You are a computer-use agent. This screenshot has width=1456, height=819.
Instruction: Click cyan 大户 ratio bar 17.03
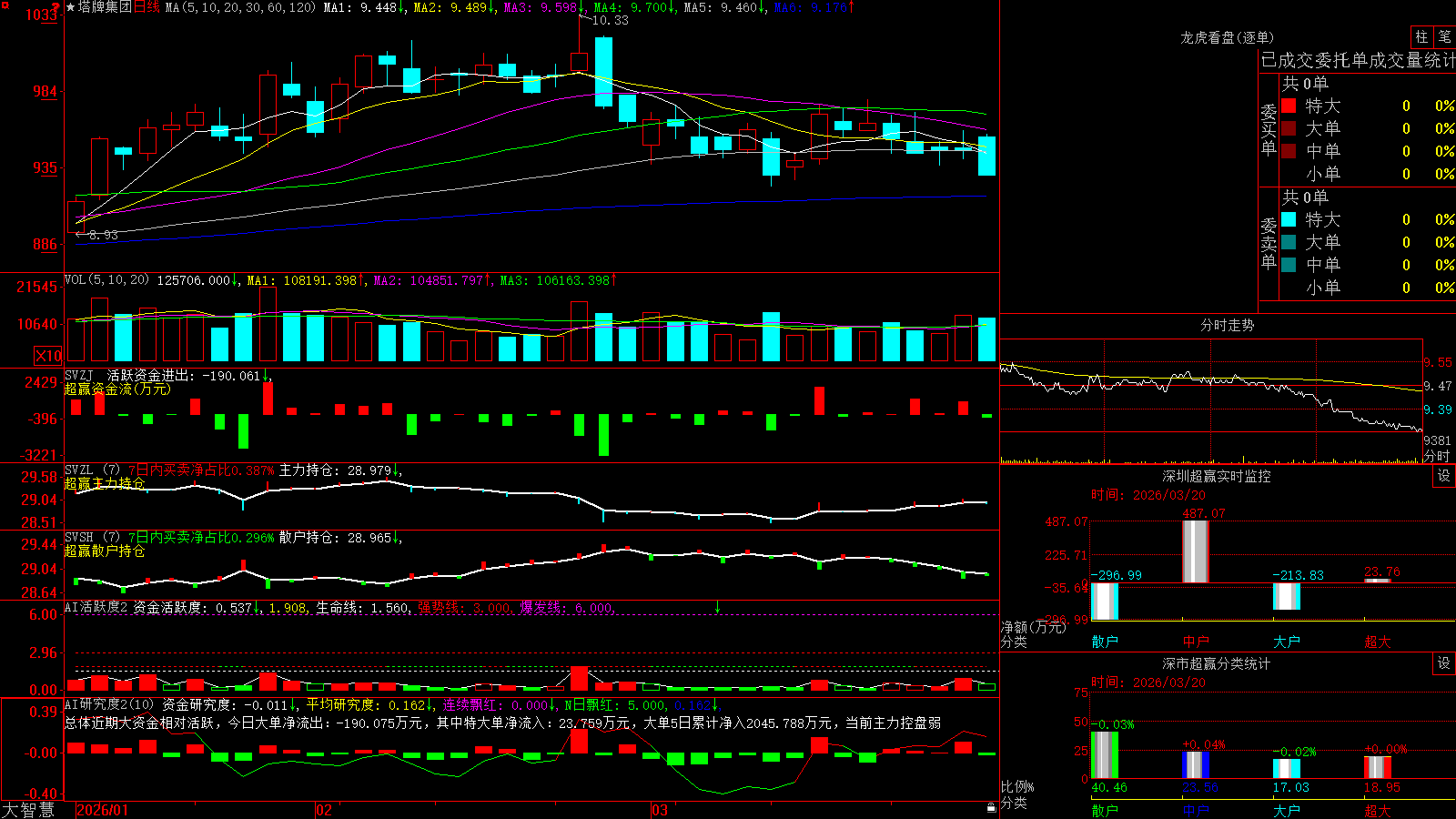coord(1287,768)
